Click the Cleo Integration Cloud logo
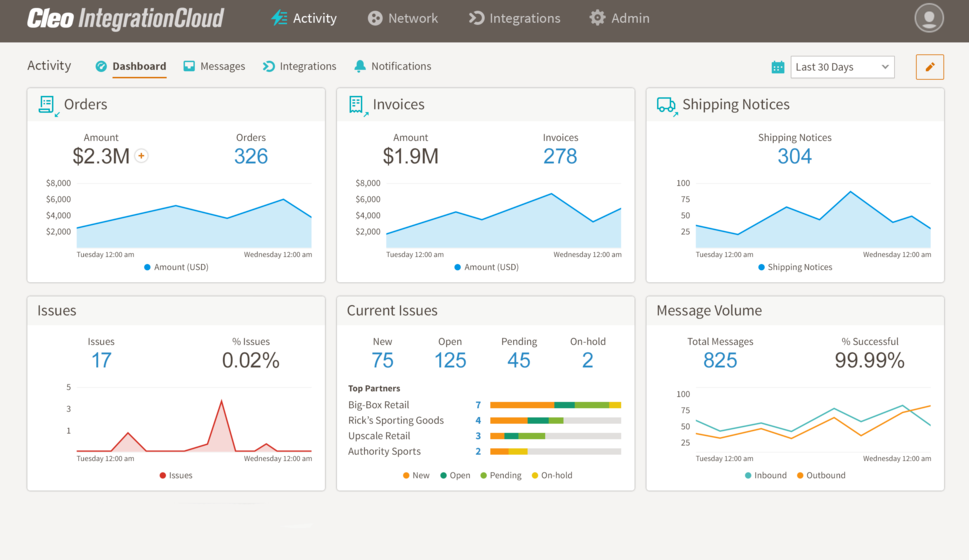Image resolution: width=969 pixels, height=560 pixels. pyautogui.click(x=126, y=18)
